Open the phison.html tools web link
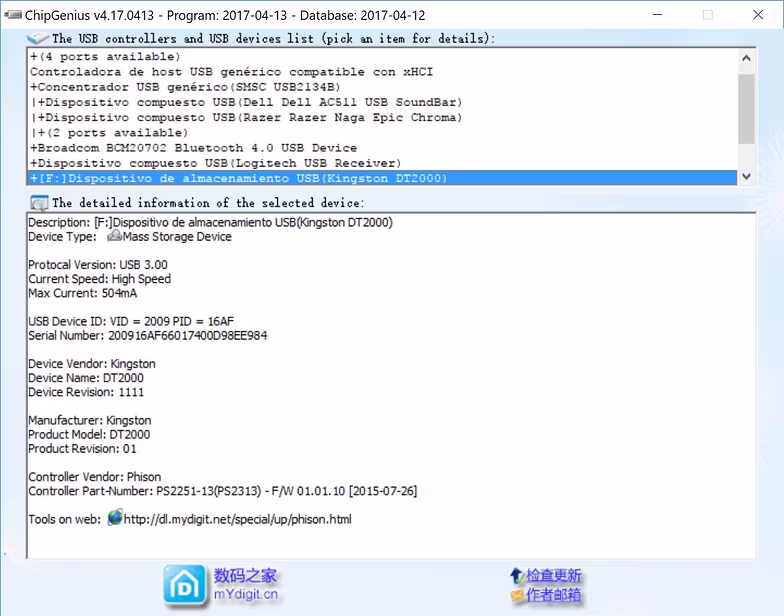Viewport: 784px width, 616px height. click(x=238, y=520)
